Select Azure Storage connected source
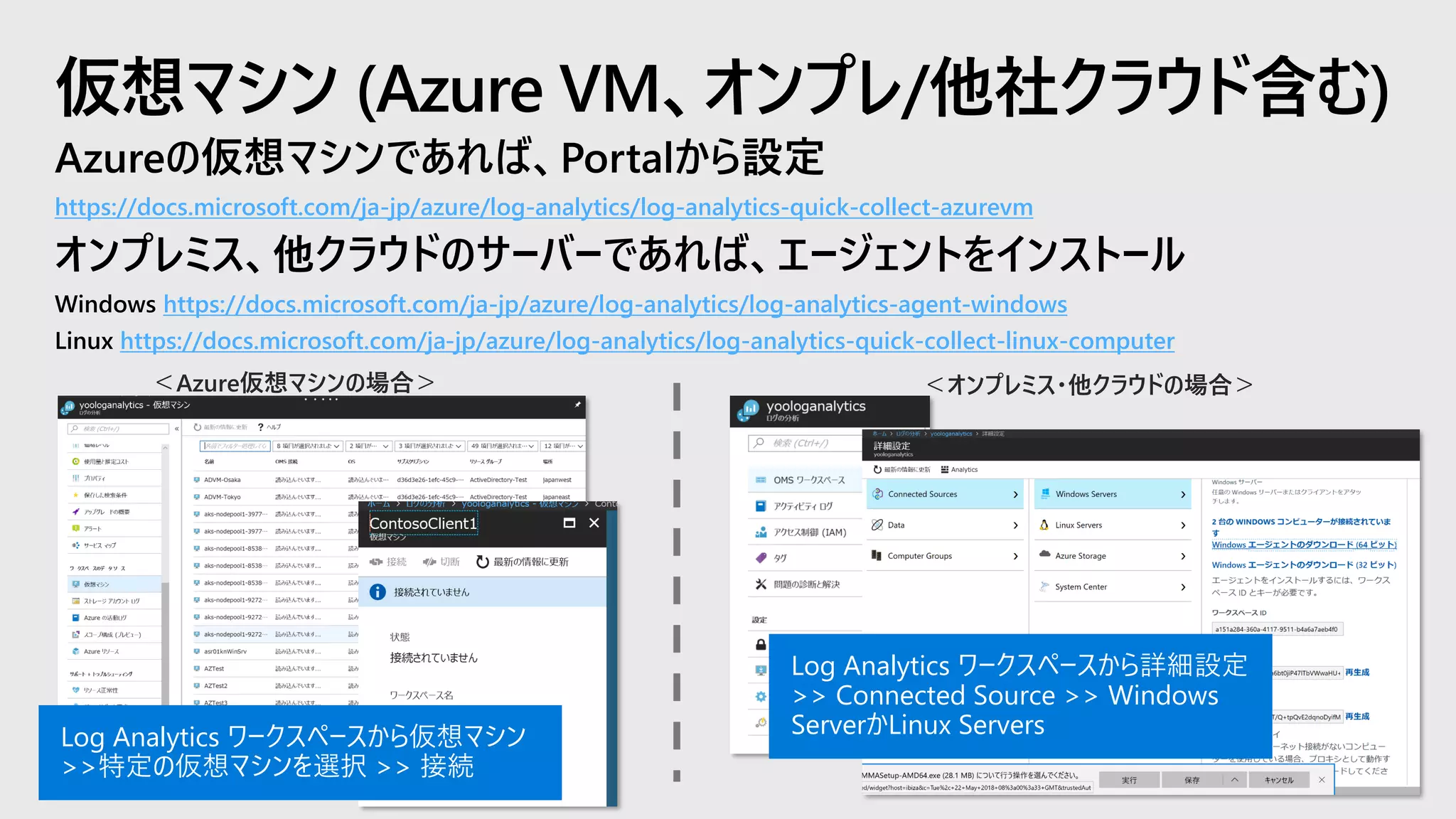Viewport: 1456px width, 819px height. pyautogui.click(x=1113, y=556)
